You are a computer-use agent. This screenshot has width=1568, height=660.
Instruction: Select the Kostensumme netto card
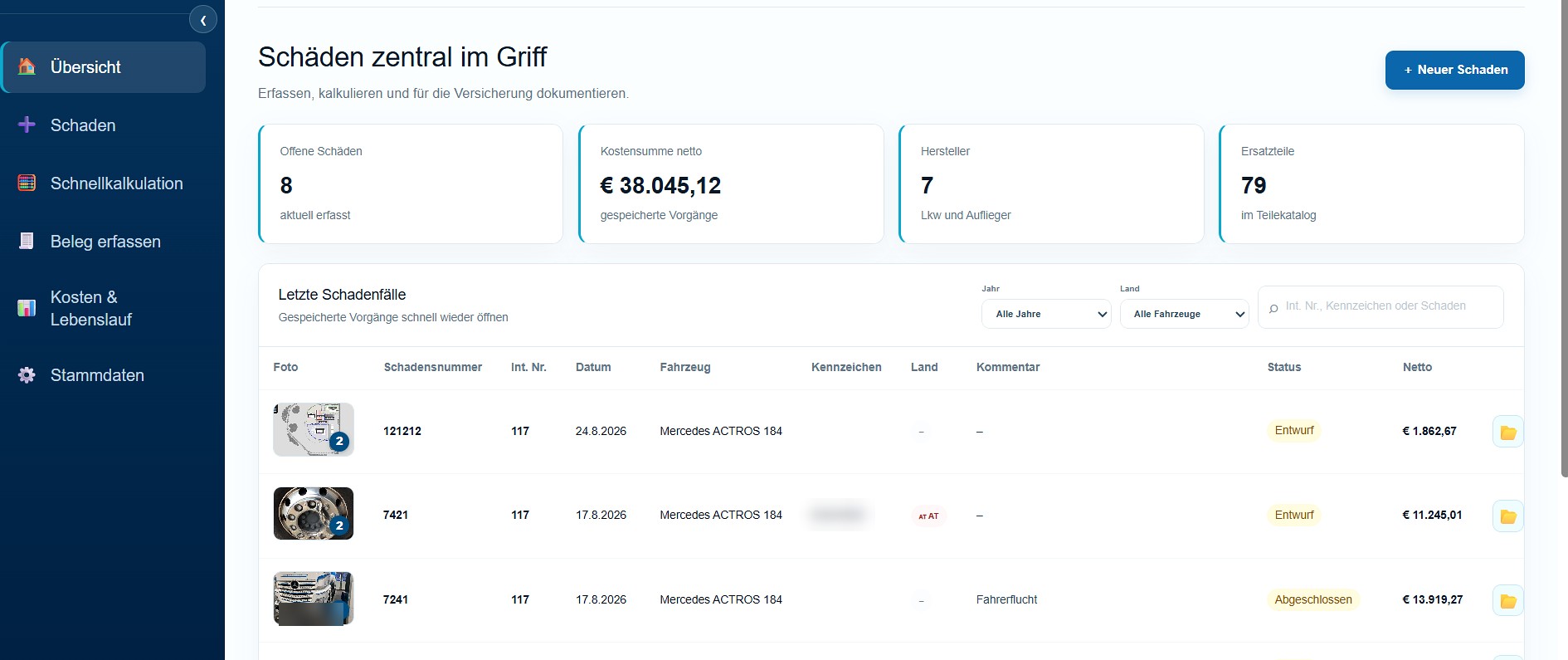click(731, 183)
